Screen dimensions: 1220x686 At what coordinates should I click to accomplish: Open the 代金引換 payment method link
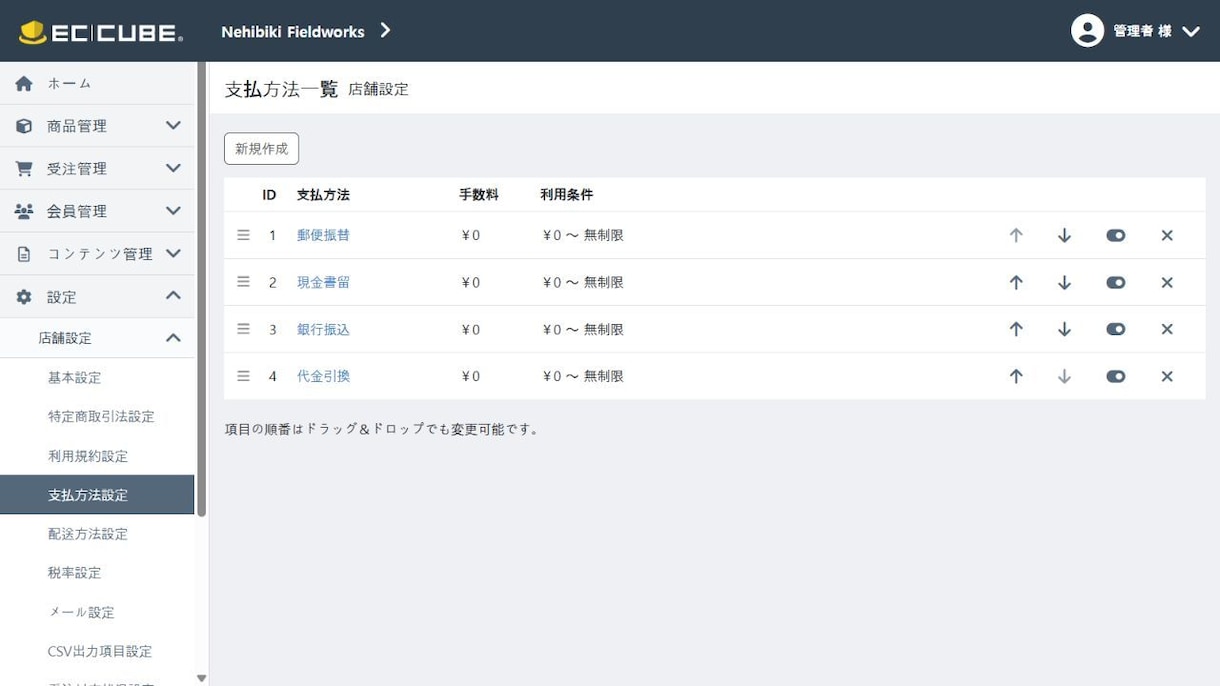[x=323, y=376]
